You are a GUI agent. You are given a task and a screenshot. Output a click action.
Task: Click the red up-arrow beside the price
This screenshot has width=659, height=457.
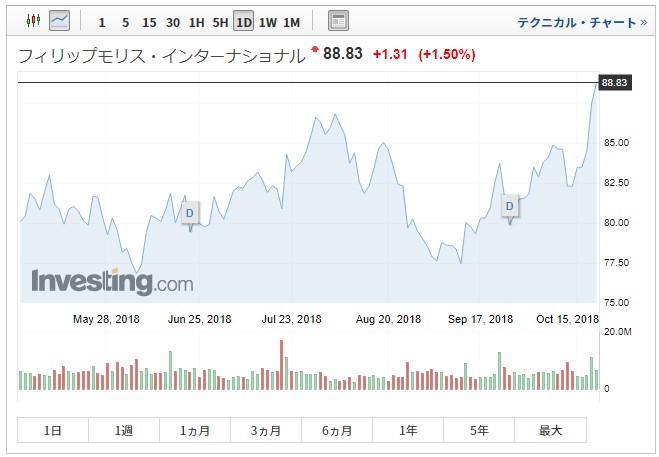tap(315, 49)
